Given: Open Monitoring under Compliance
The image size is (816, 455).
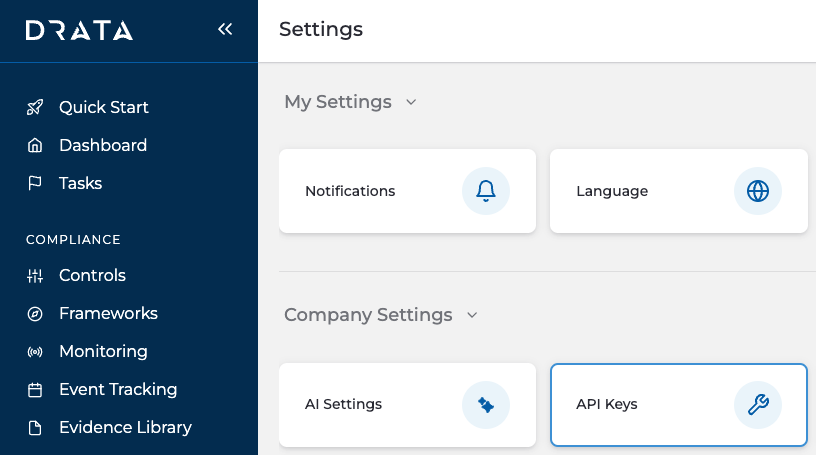Looking at the screenshot, I should 103,351.
